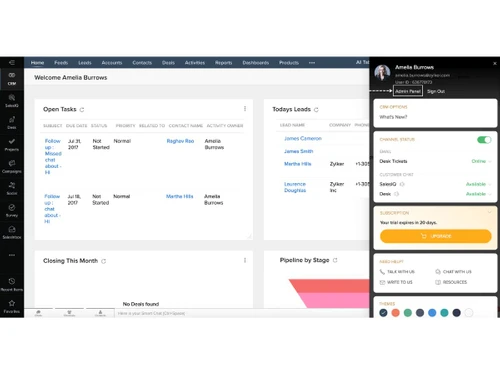
Task: Go to Feeds tab
Action: [61, 63]
